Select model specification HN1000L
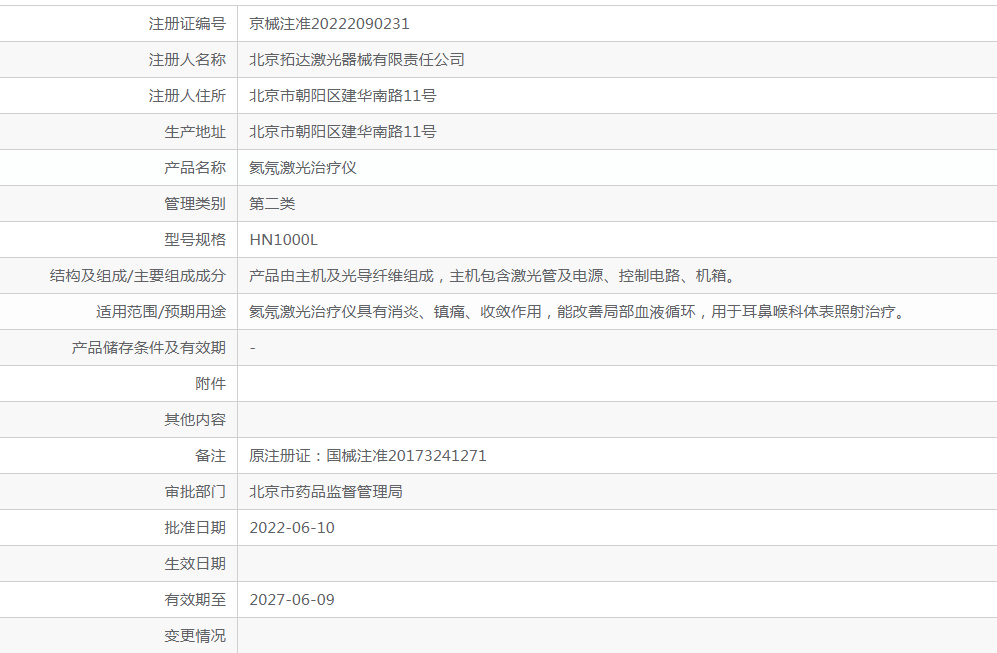The width and height of the screenshot is (997, 653). click(x=284, y=240)
